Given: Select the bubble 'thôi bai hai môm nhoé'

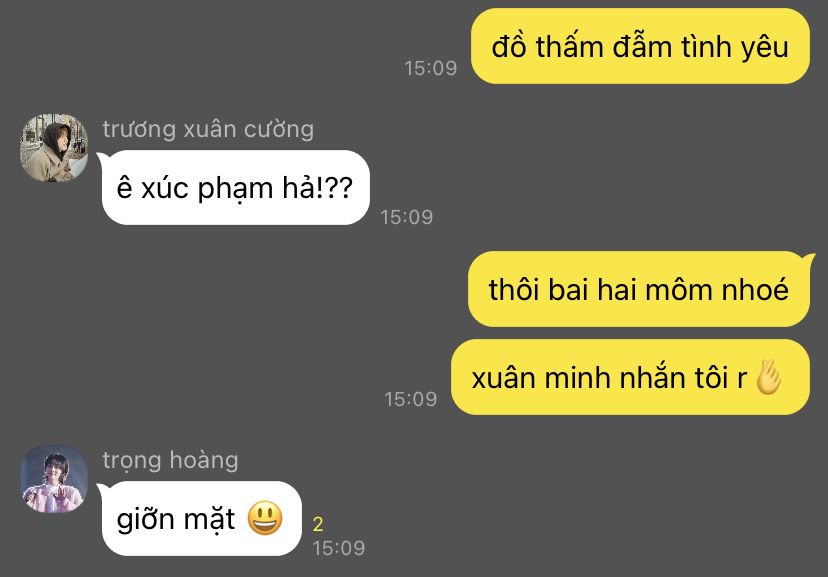Looking at the screenshot, I should [x=639, y=289].
